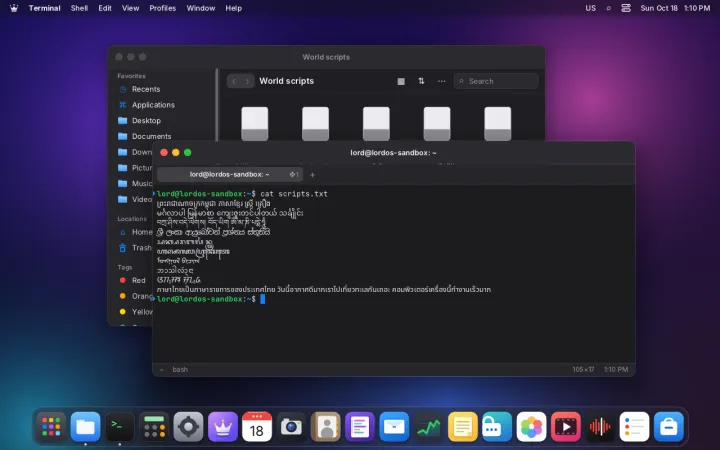Open the App Store bag icon in dock
720x450 pixels.
tap(669, 427)
